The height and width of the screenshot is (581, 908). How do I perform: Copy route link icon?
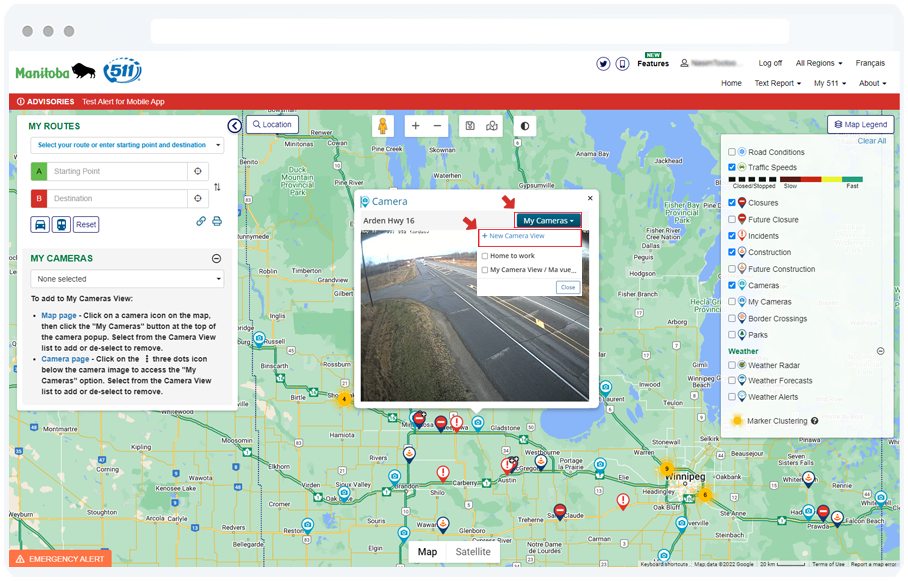click(x=201, y=221)
